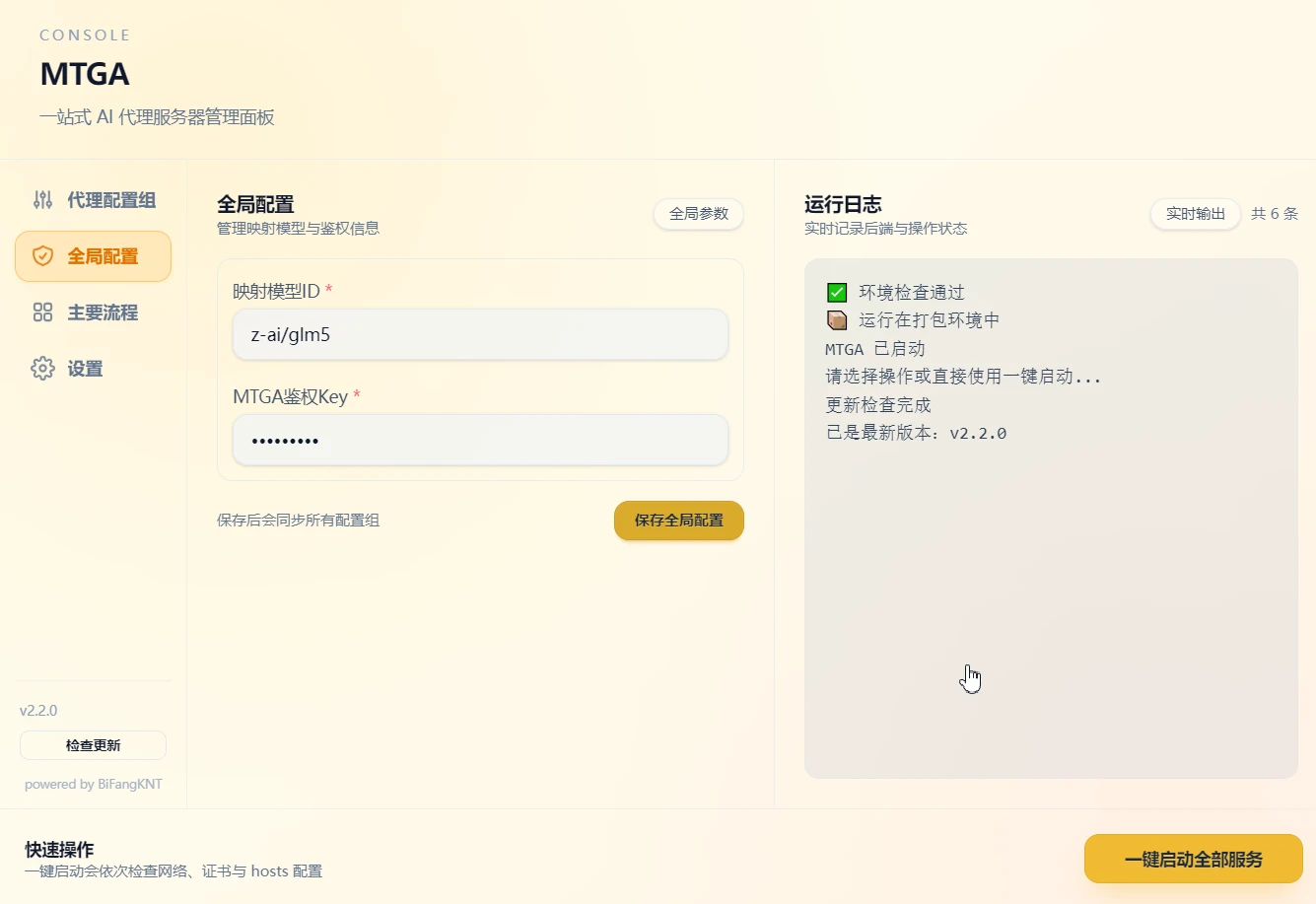Click the four-square grid icon for 主要流程
The height and width of the screenshot is (904, 1316).
point(42,313)
